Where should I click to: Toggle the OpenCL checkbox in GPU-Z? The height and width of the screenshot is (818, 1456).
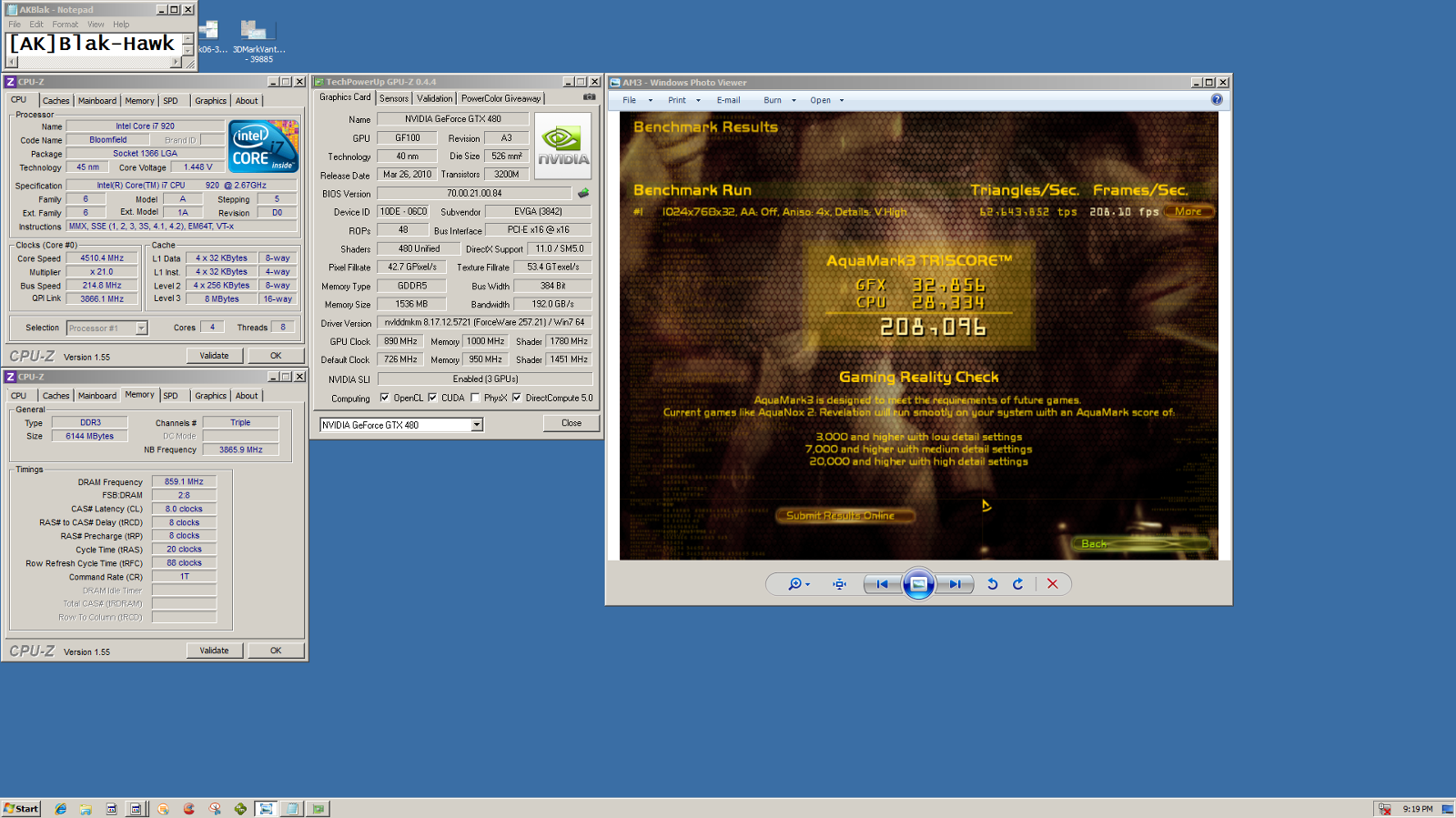[x=384, y=398]
